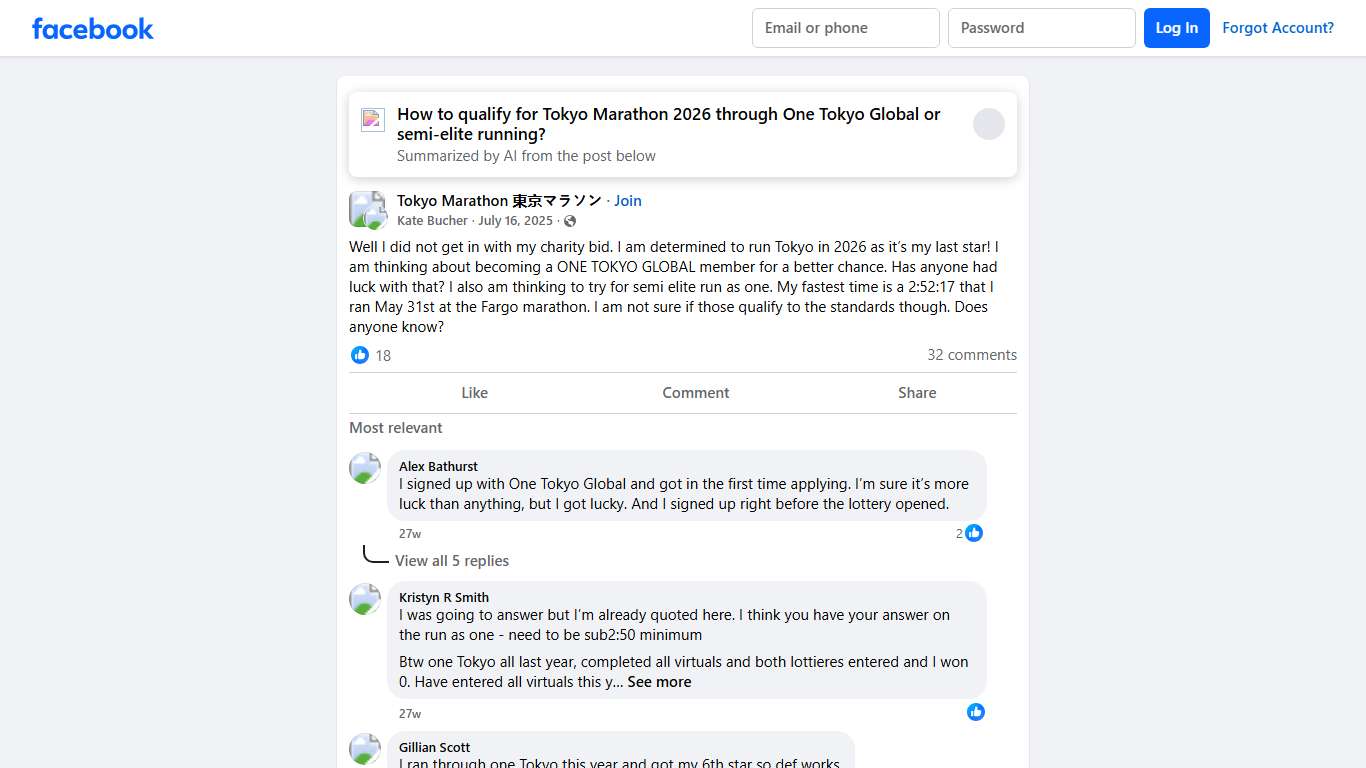Click the globe audience icon next to the date
Image resolution: width=1366 pixels, height=768 pixels.
click(569, 221)
